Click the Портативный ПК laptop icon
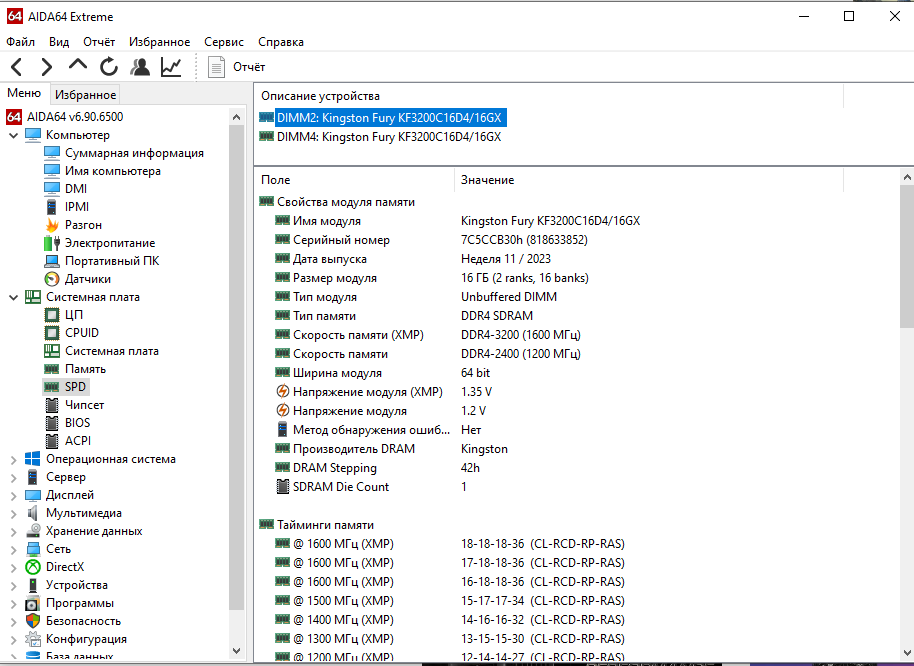914x666 pixels. pos(52,261)
